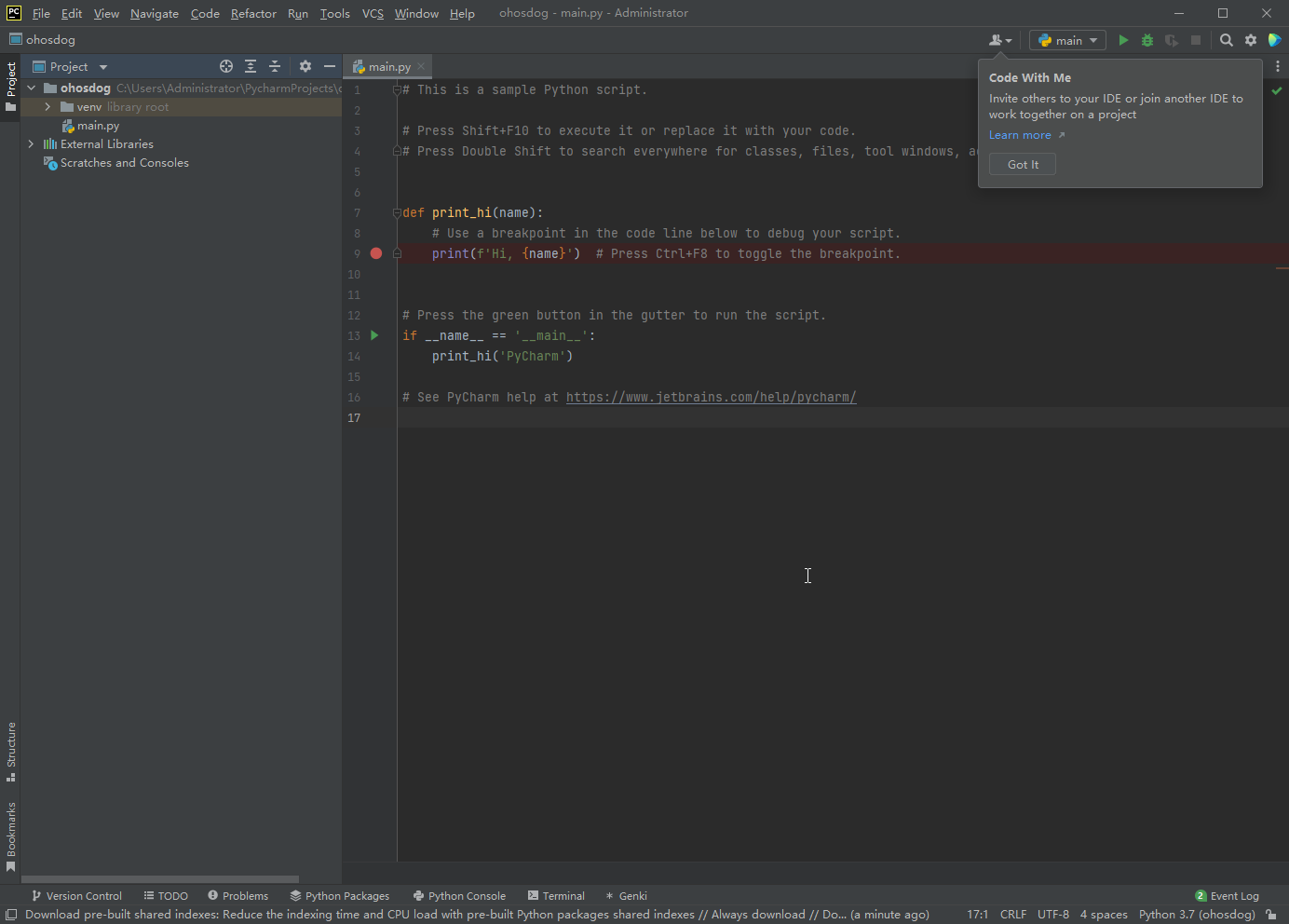Open the Terminal tool window
This screenshot has height=924, width=1289.
pos(556,896)
